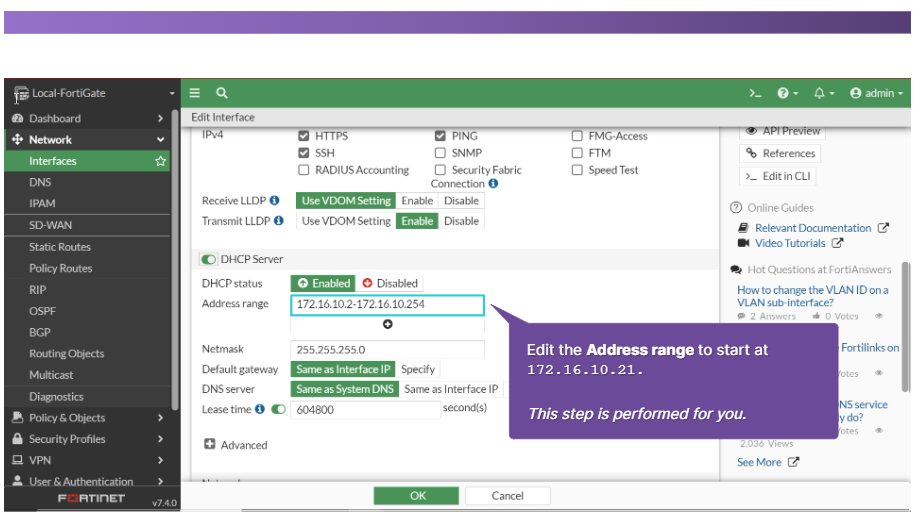This screenshot has width=917, height=524.
Task: Expand the Advanced section plus icon
Action: pyautogui.click(x=209, y=444)
